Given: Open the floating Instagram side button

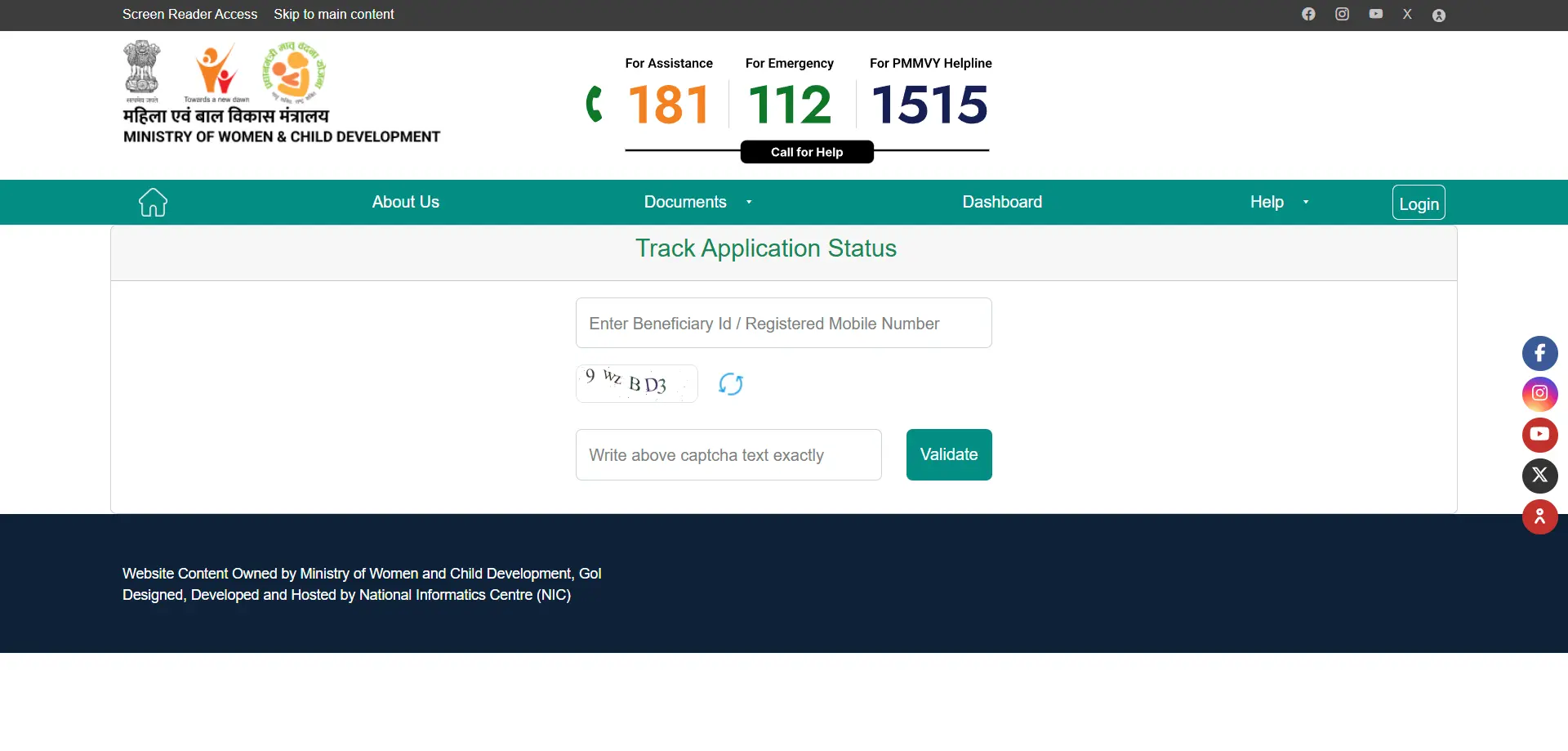Looking at the screenshot, I should coord(1540,394).
